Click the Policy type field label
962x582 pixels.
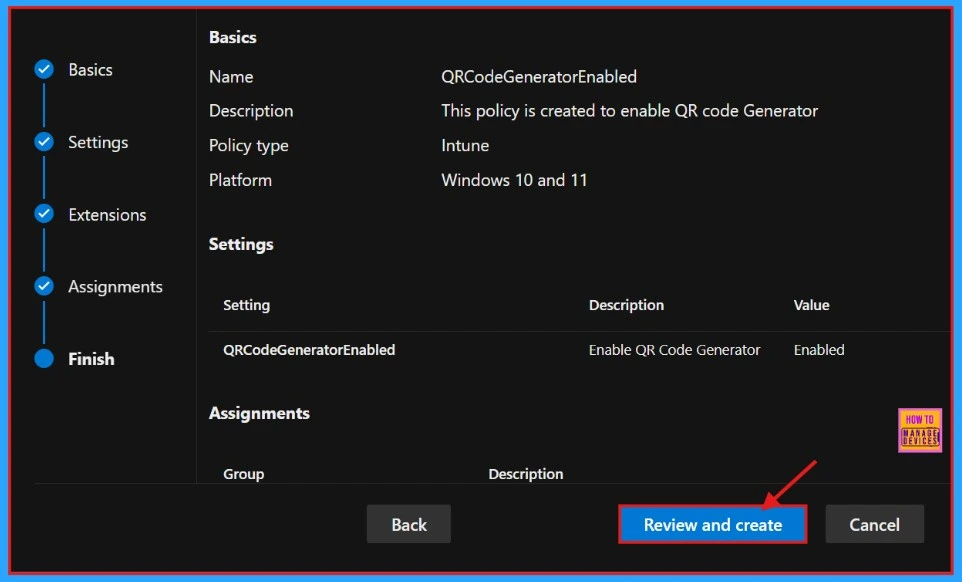[x=248, y=146]
